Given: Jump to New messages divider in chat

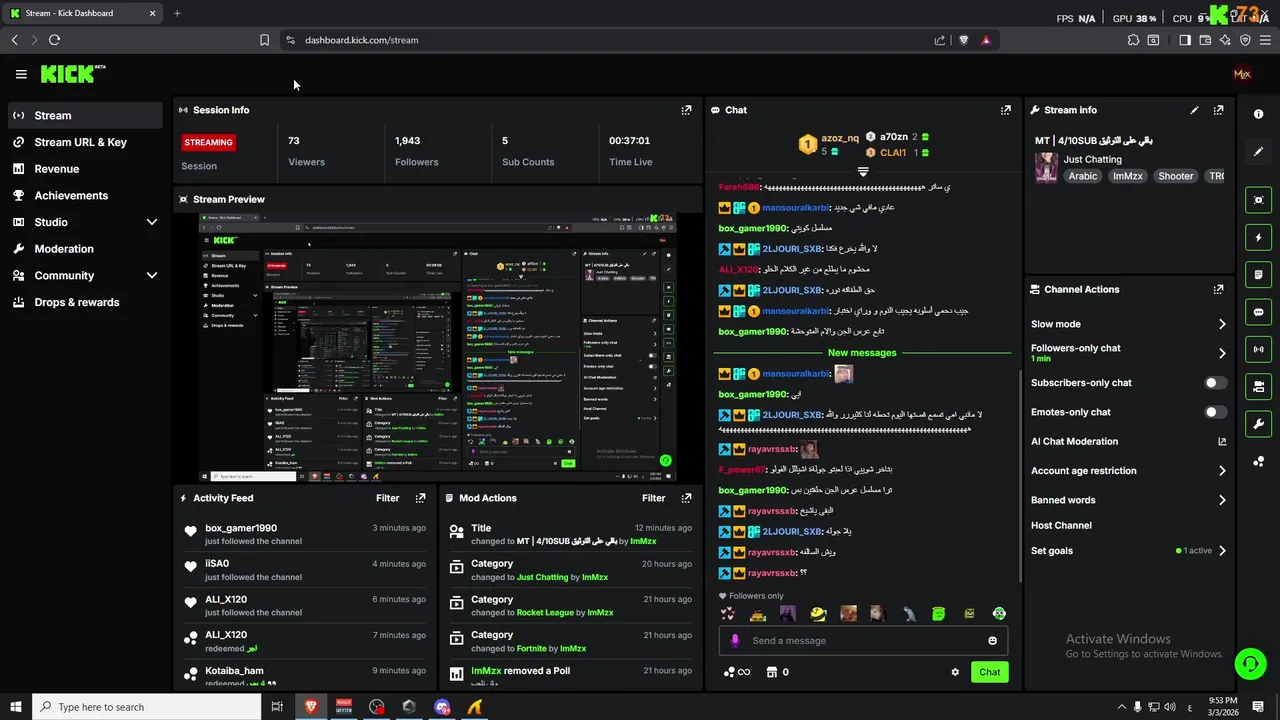Looking at the screenshot, I should pyautogui.click(x=862, y=352).
